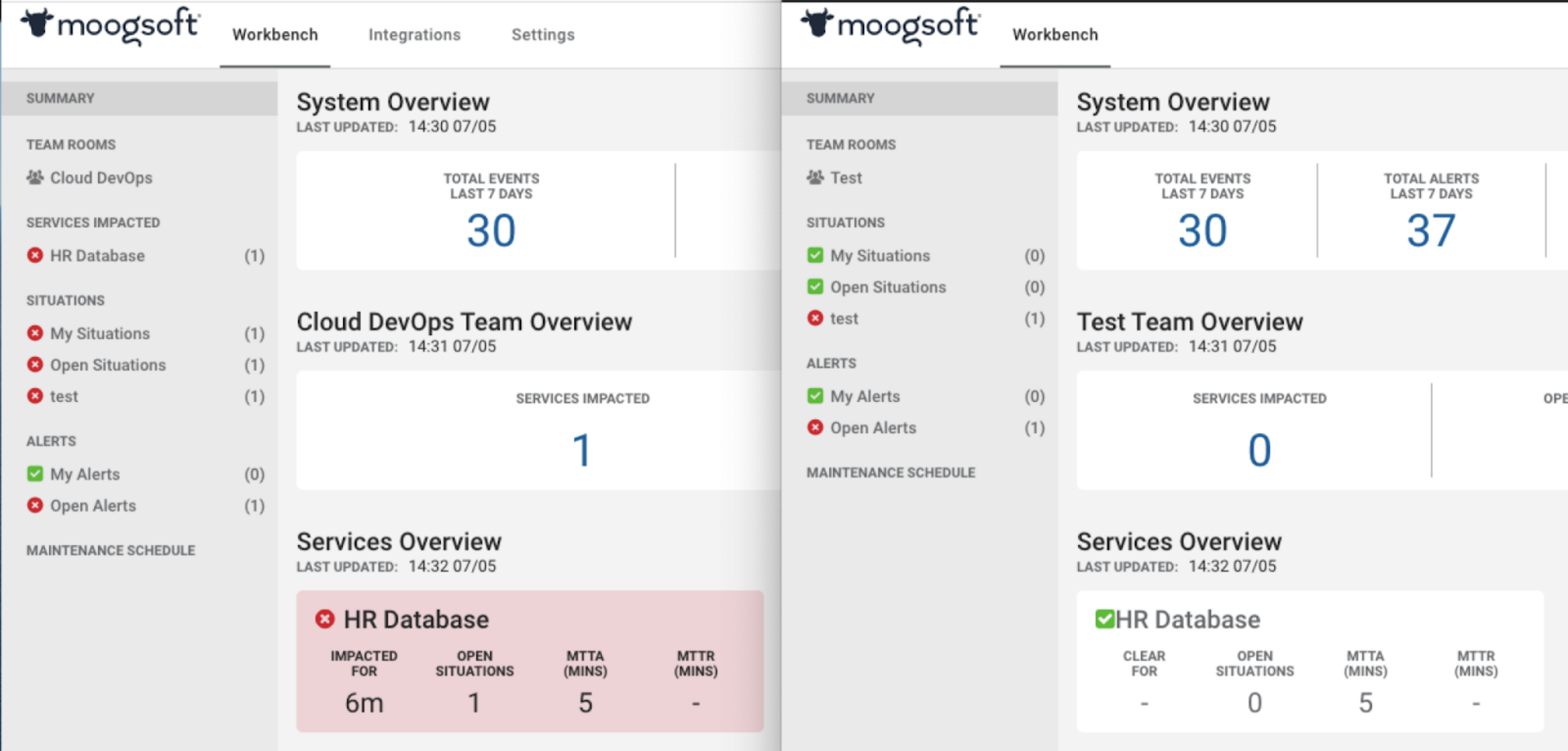Click green check icon on right HR Database card
Image resolution: width=1568 pixels, height=751 pixels.
point(1104,619)
